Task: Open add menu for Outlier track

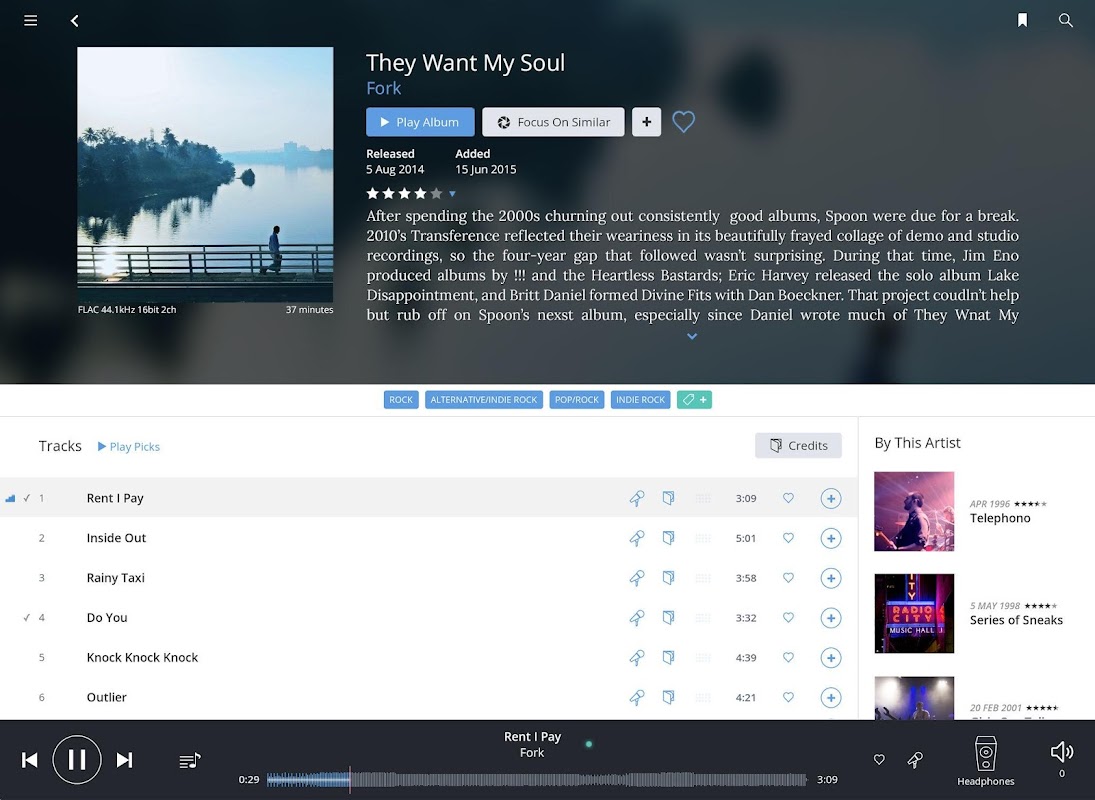Action: (x=830, y=697)
